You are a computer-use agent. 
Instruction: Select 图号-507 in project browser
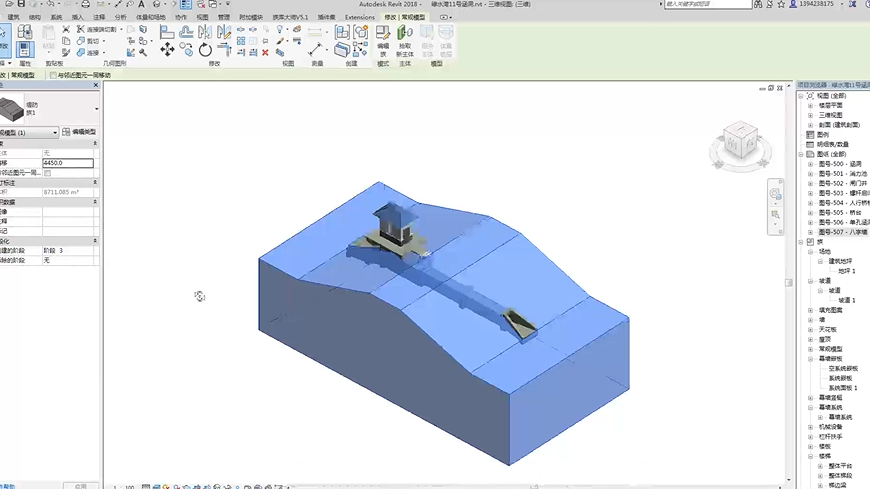[843, 232]
